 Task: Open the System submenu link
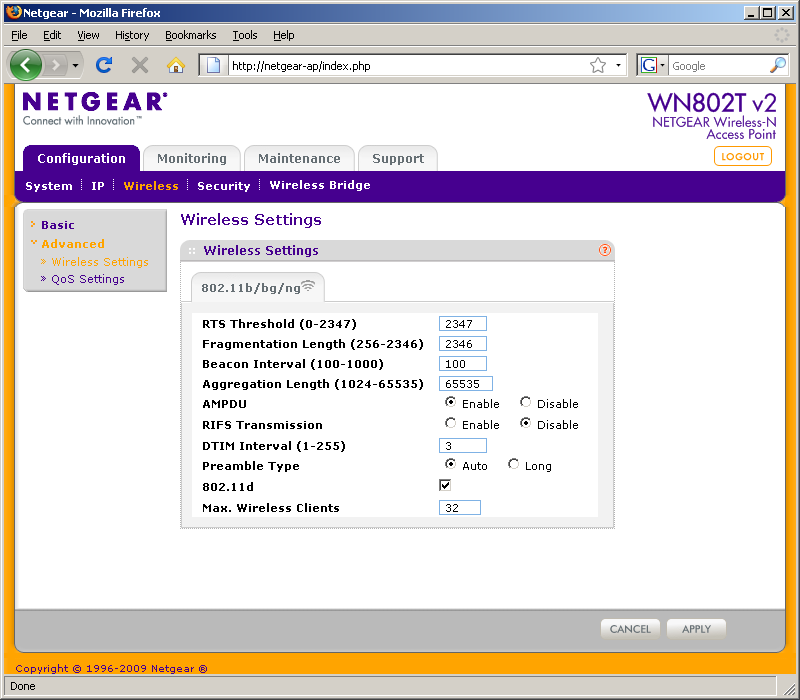tap(49, 186)
